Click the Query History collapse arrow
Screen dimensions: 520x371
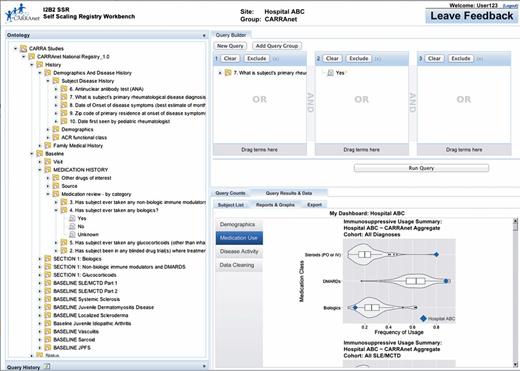[x=204, y=366]
